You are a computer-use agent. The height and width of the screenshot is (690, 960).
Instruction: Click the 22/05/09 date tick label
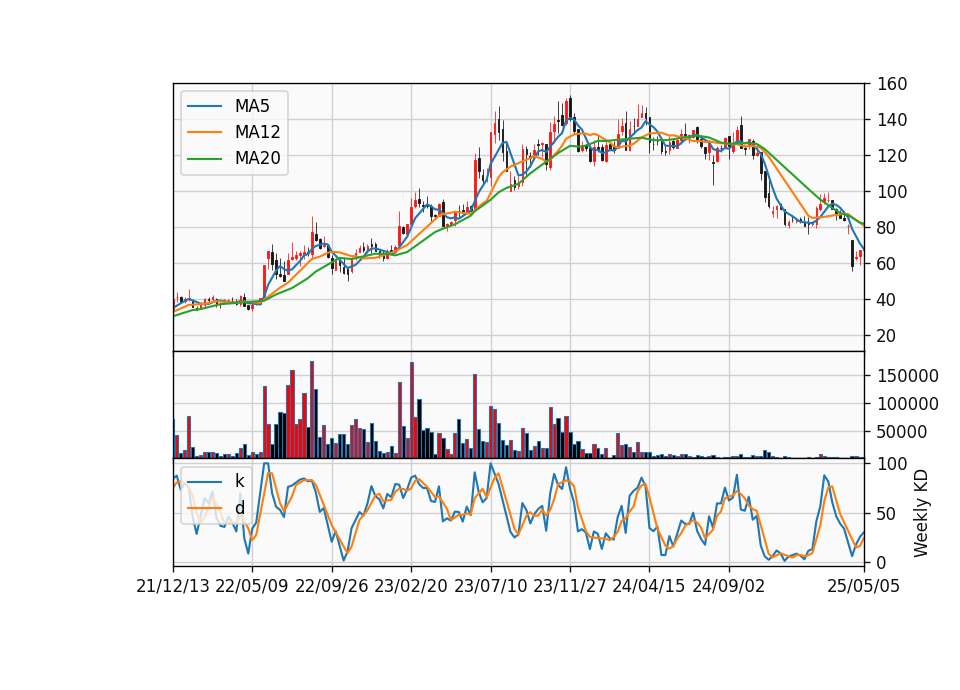(252, 586)
